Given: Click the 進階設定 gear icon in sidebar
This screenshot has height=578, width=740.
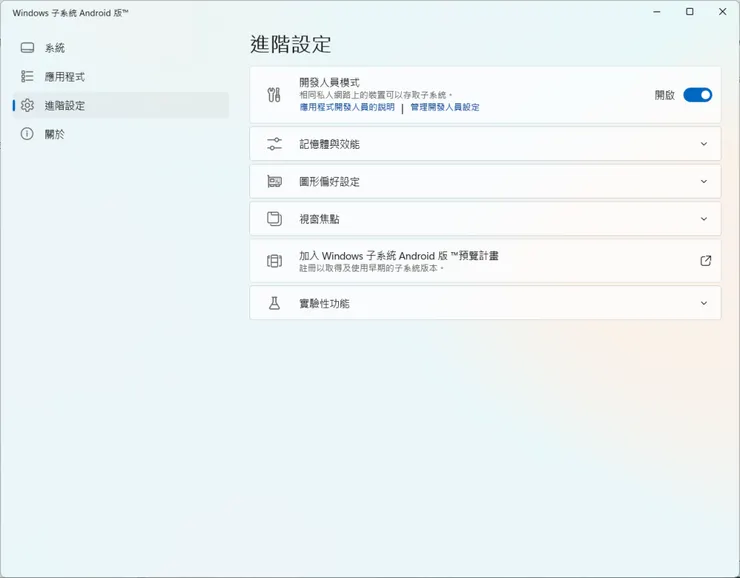Looking at the screenshot, I should [x=27, y=105].
